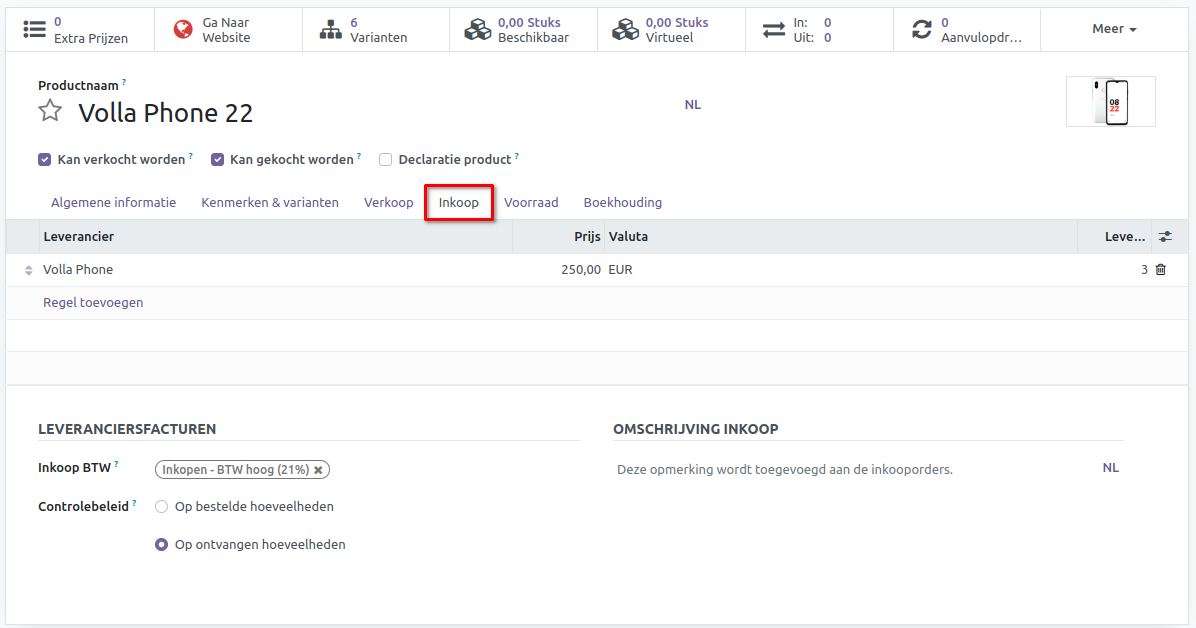Screen dimensions: 1196x628
Task: Click the Stuks Virtueel boxes icon
Action: 626,30
